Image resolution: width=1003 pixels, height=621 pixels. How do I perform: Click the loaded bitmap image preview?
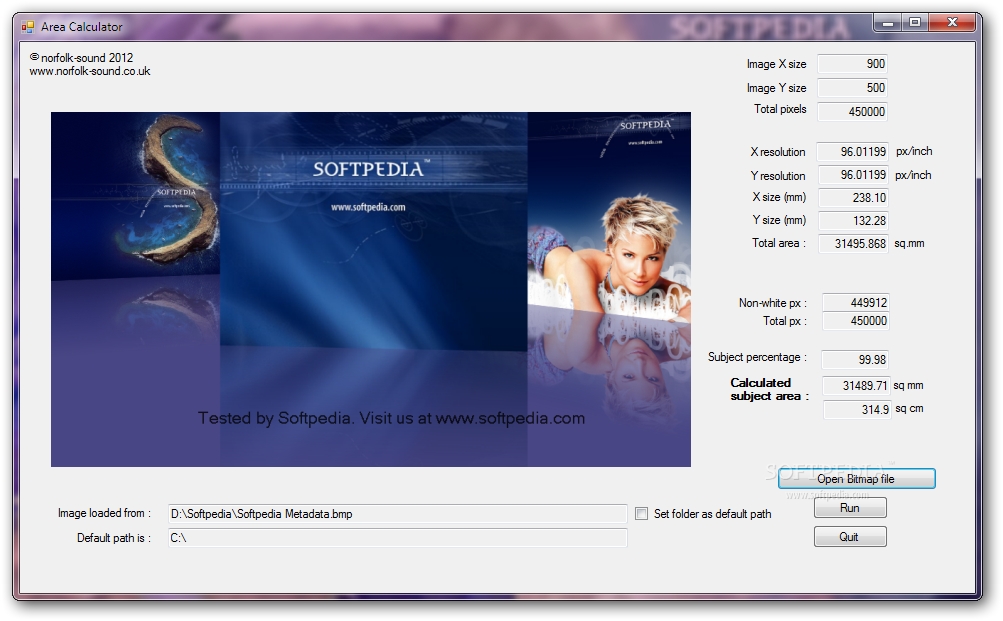pyautogui.click(x=371, y=289)
